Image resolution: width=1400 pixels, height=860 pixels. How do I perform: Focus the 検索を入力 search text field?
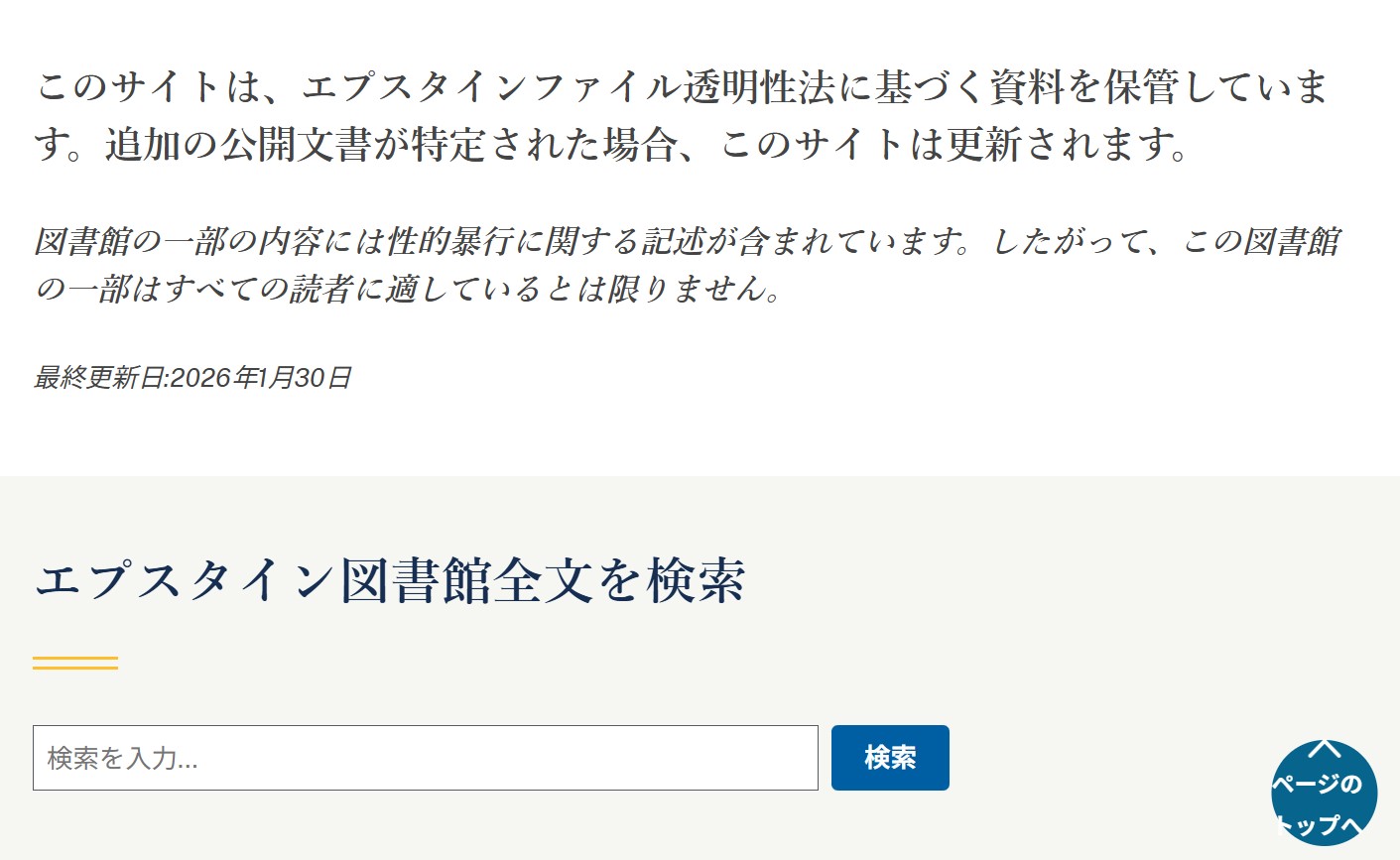(x=425, y=758)
